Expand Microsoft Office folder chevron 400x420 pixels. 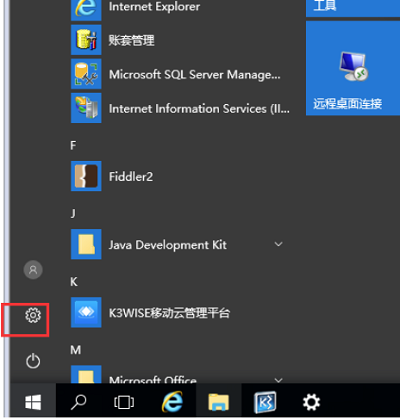[x=278, y=380]
